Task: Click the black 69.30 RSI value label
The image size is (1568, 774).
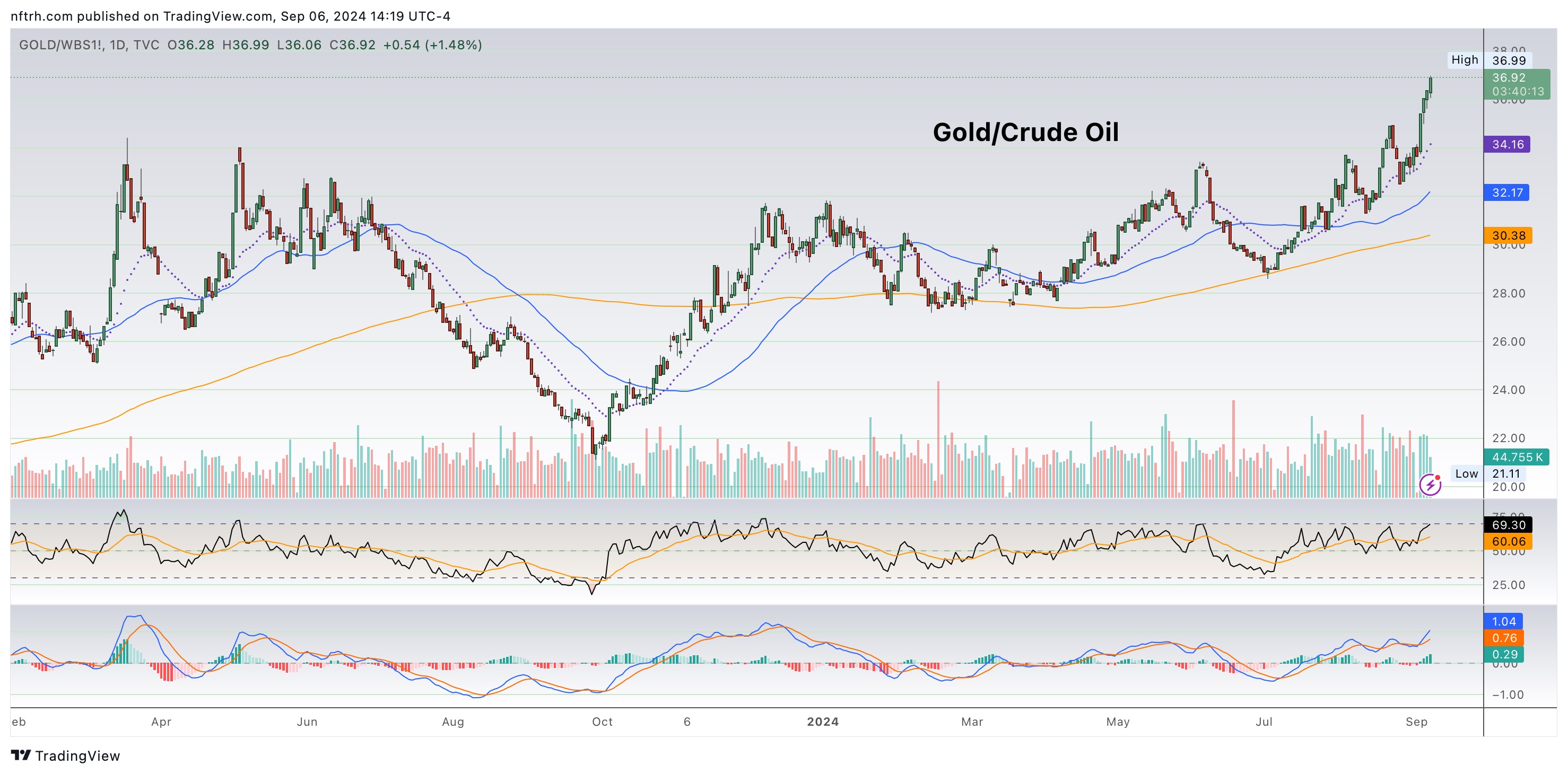Action: click(x=1509, y=524)
